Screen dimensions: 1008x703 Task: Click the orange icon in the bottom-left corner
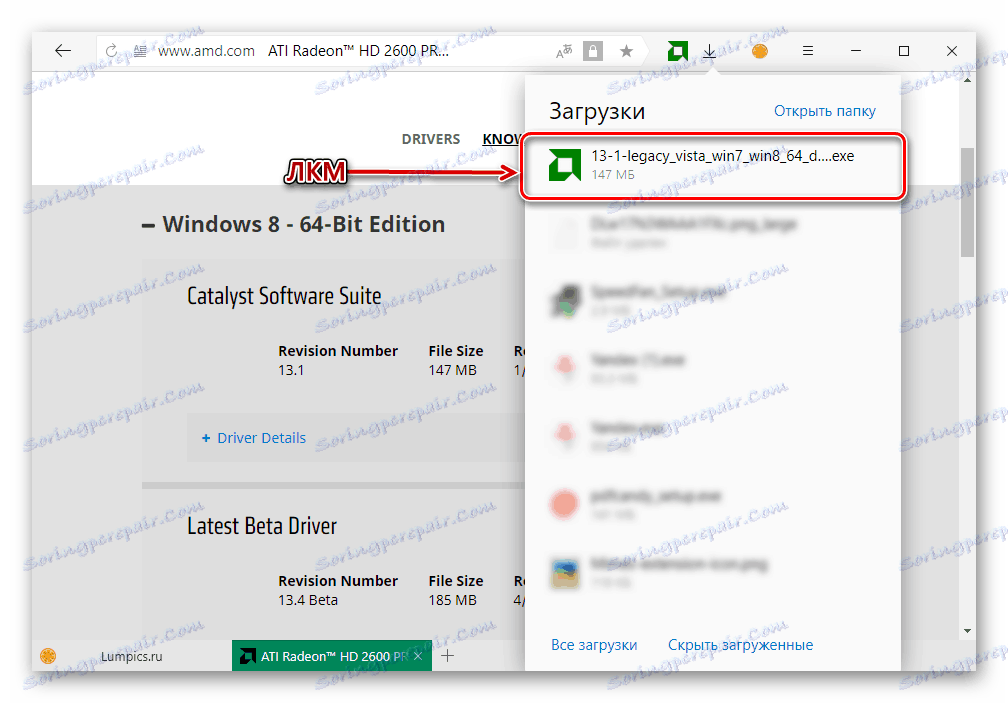point(48,656)
